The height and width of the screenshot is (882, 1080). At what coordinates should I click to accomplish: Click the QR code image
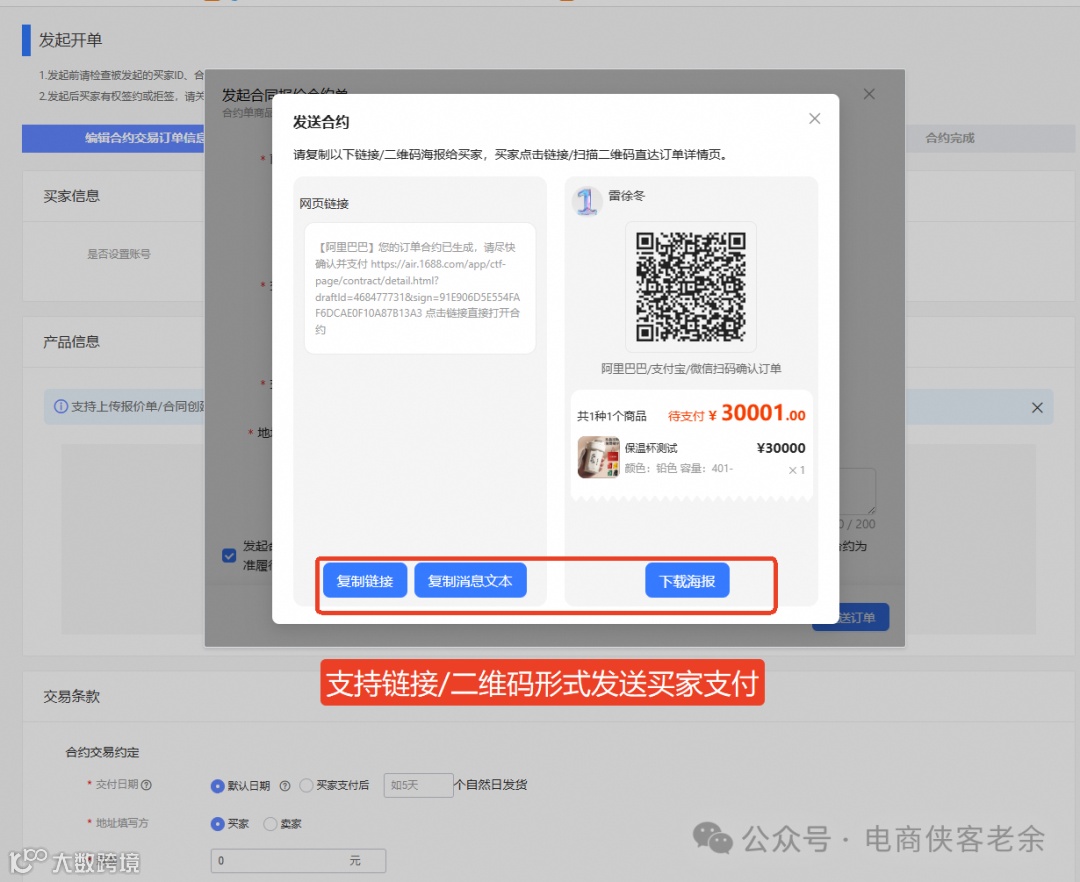[691, 286]
